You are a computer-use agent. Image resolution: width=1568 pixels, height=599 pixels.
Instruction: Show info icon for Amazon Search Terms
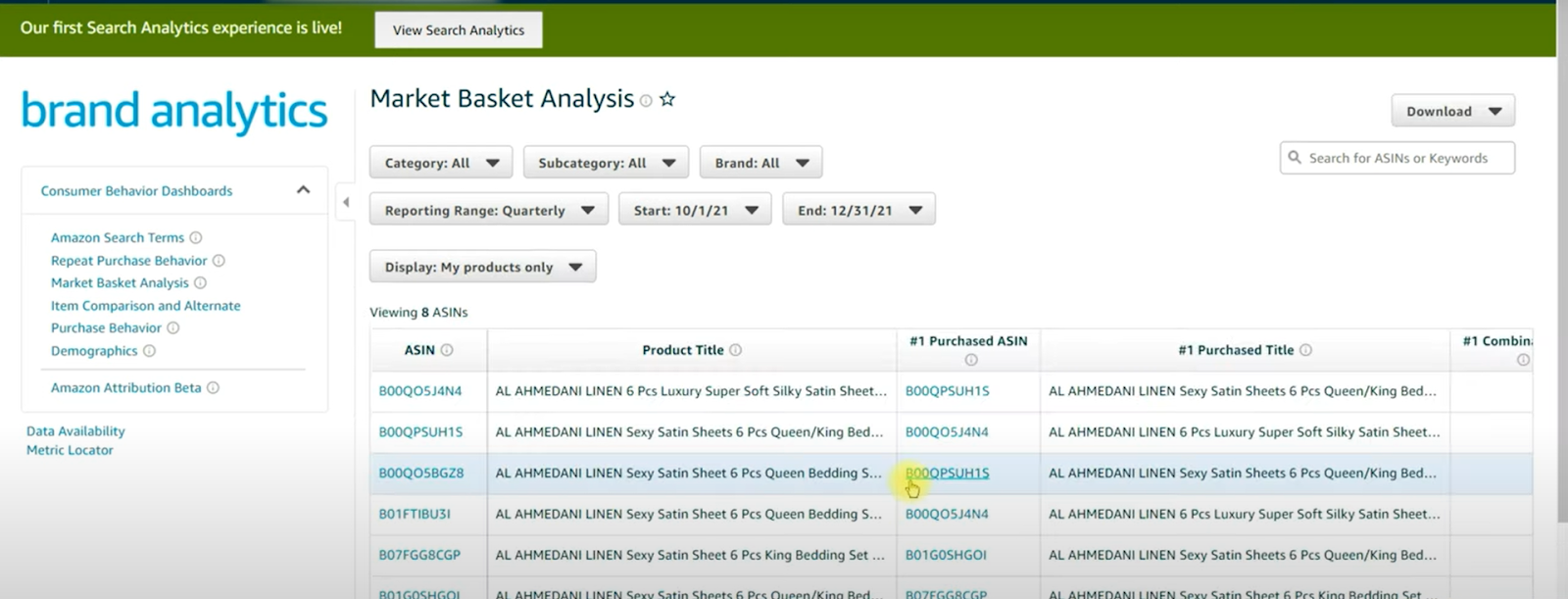196,237
